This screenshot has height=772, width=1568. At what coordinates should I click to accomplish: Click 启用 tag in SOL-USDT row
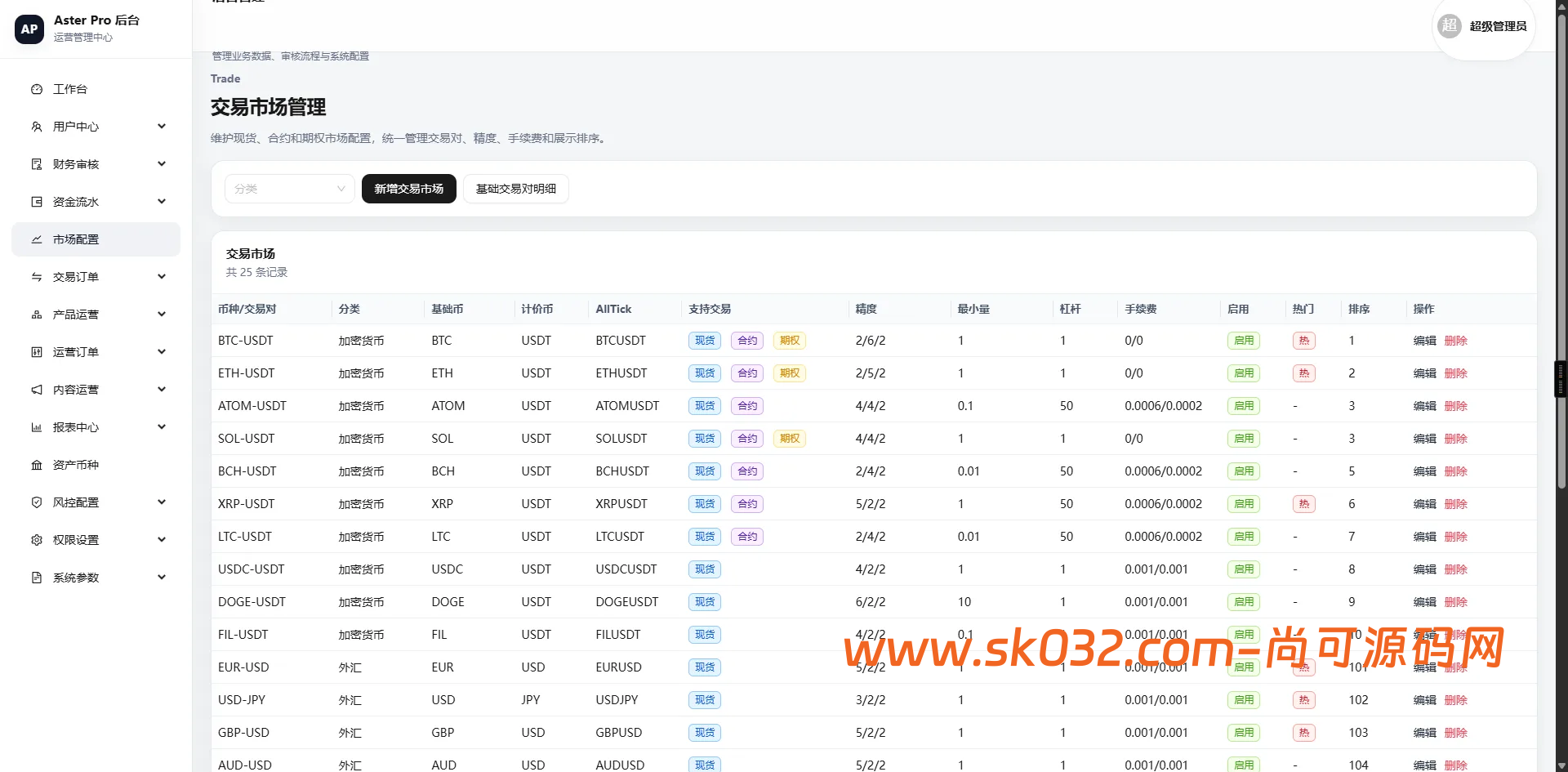[x=1243, y=439]
